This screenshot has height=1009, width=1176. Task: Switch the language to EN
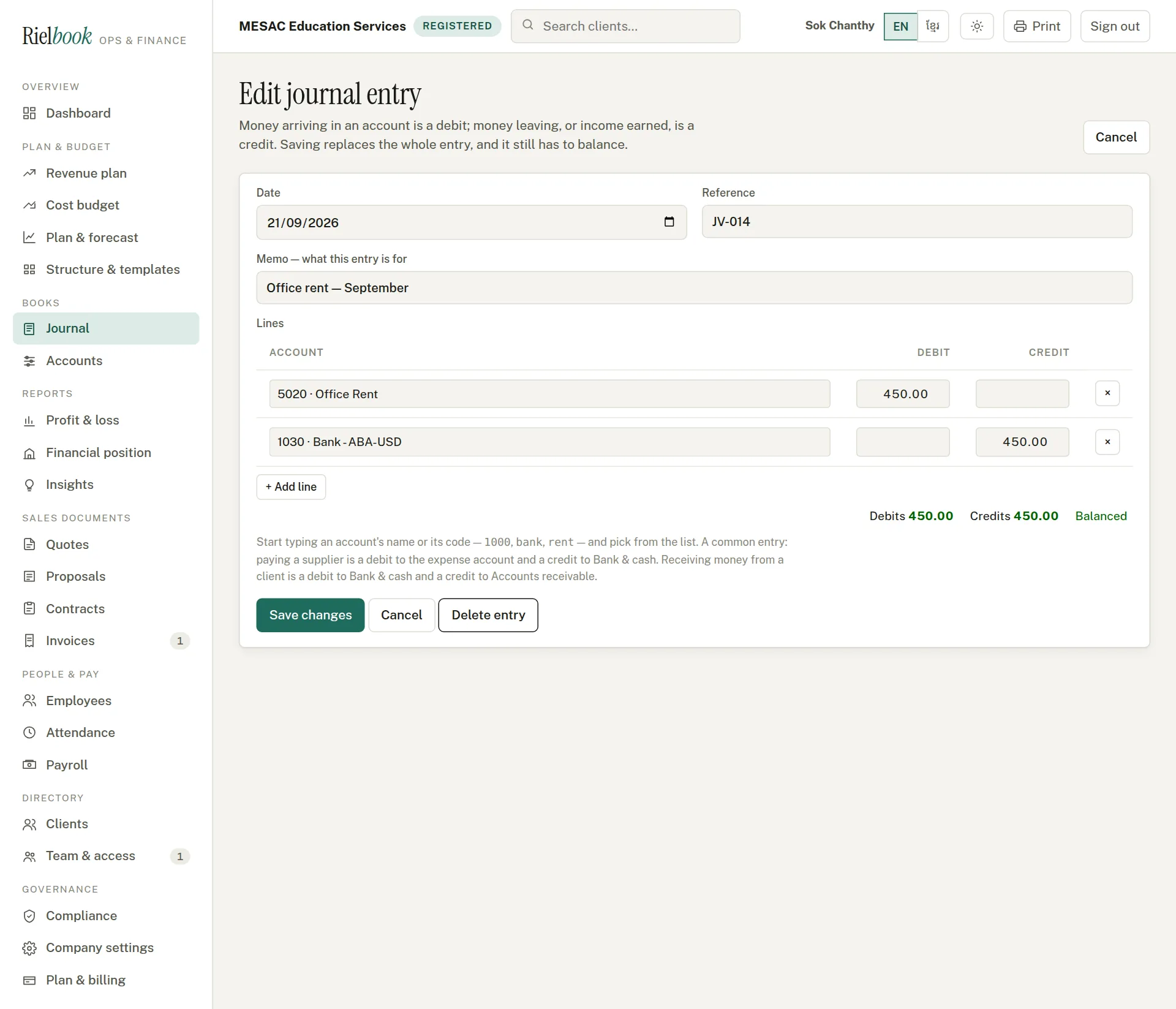(900, 26)
